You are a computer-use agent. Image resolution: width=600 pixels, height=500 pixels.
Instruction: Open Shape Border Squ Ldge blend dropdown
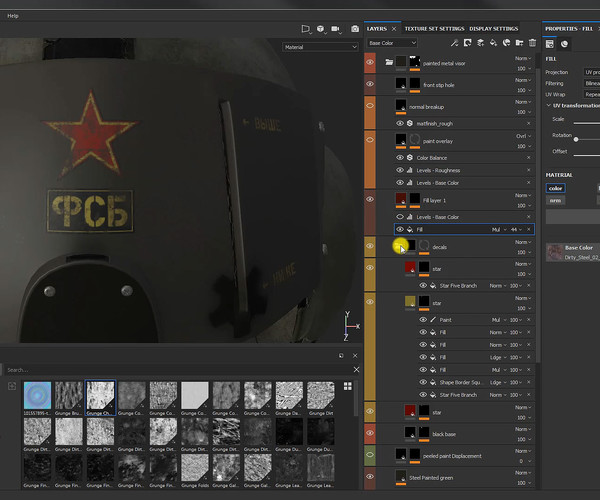pyautogui.click(x=499, y=382)
